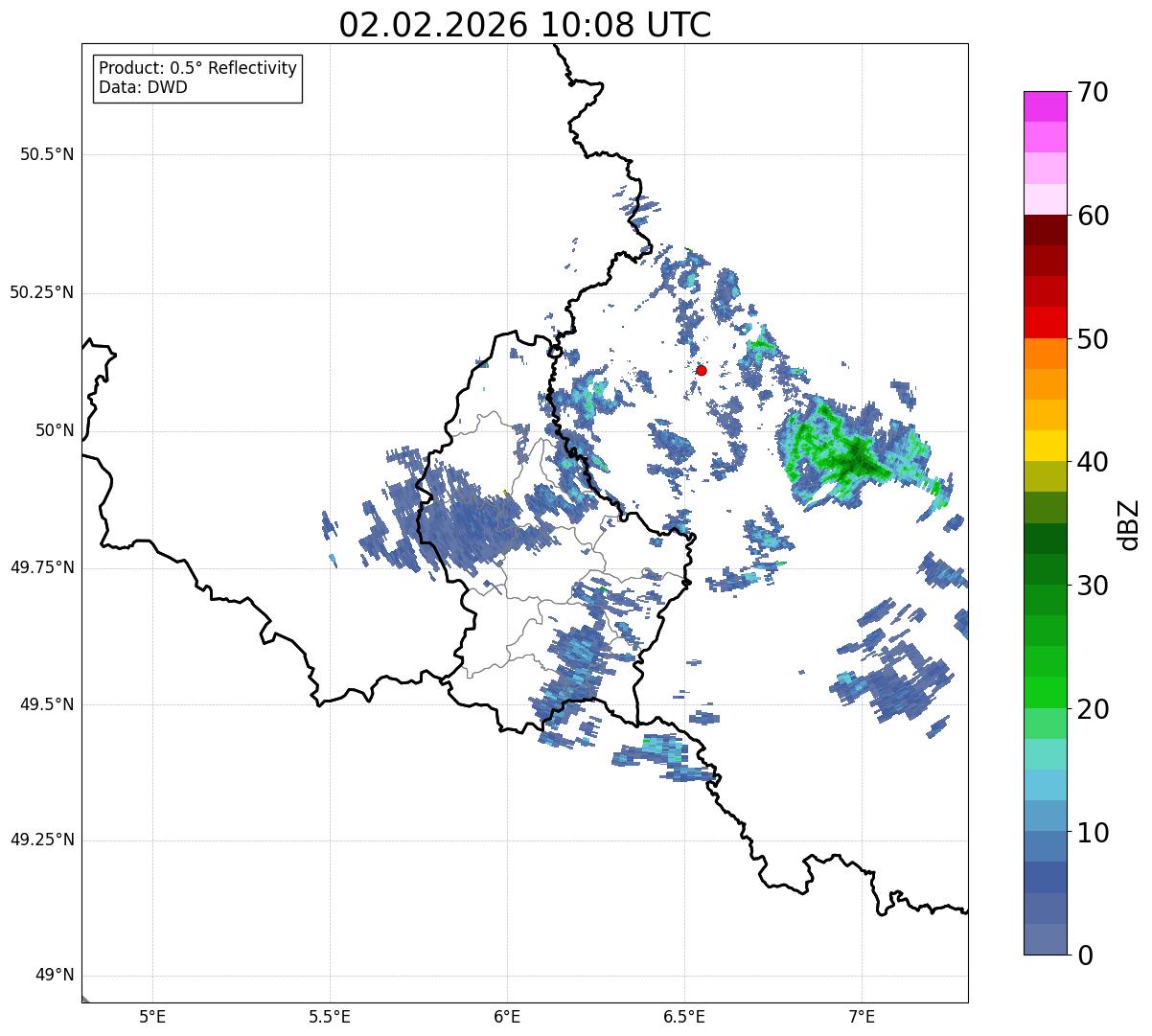The image size is (1152, 1036).
Task: Click the colorbar tick label 70
Action: (1094, 92)
